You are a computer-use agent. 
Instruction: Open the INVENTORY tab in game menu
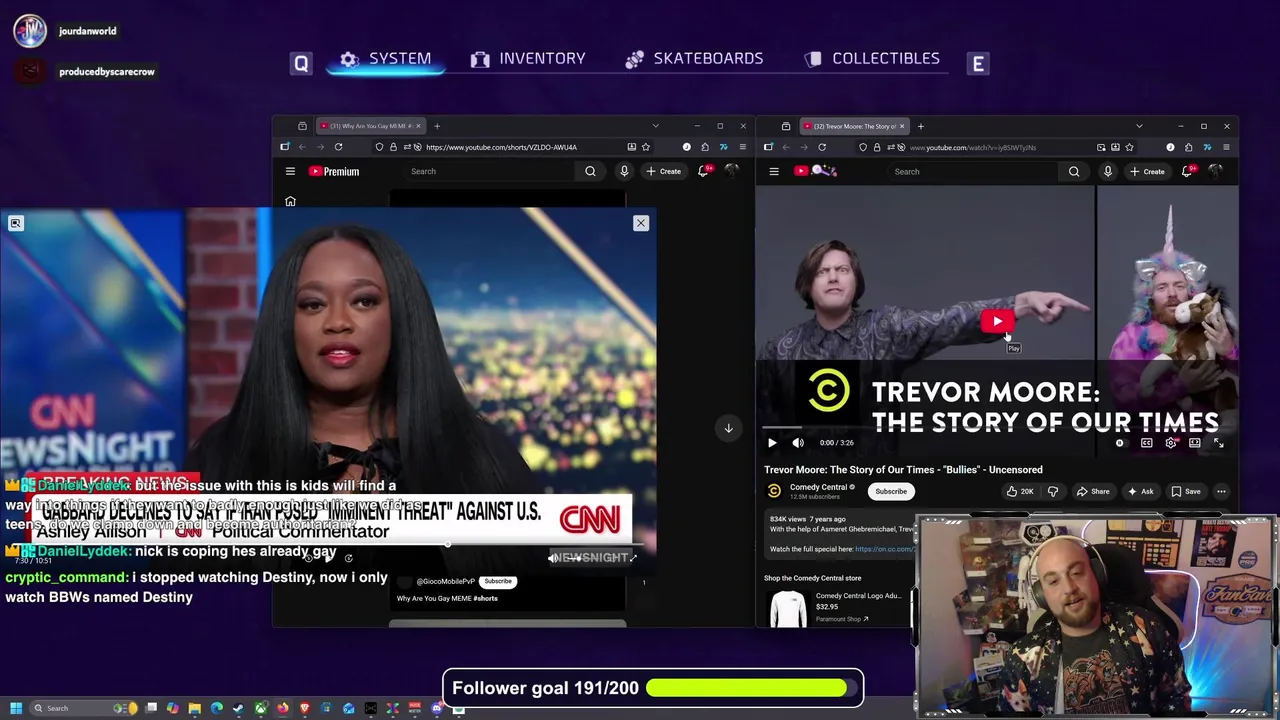click(528, 59)
